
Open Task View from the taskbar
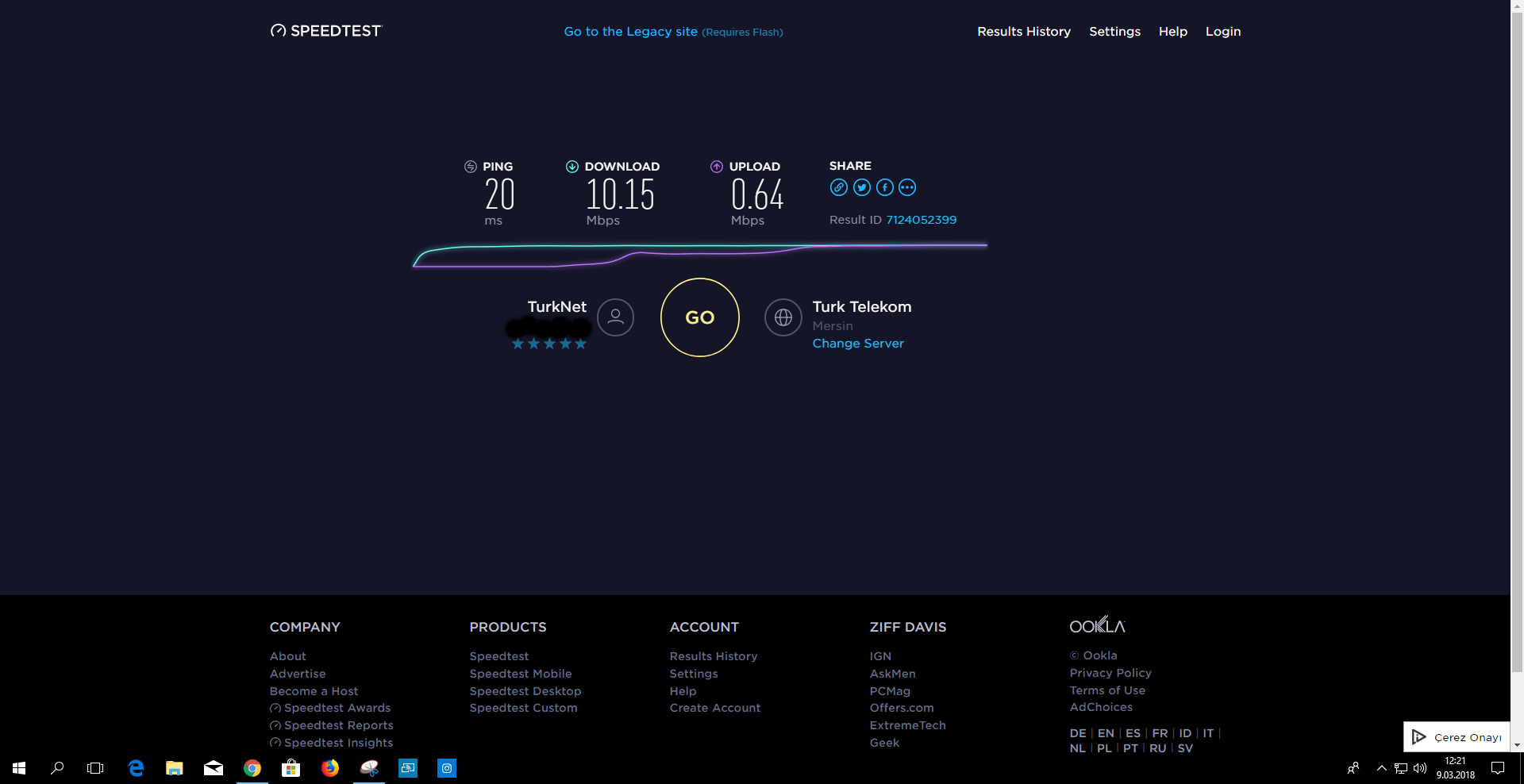pos(95,768)
